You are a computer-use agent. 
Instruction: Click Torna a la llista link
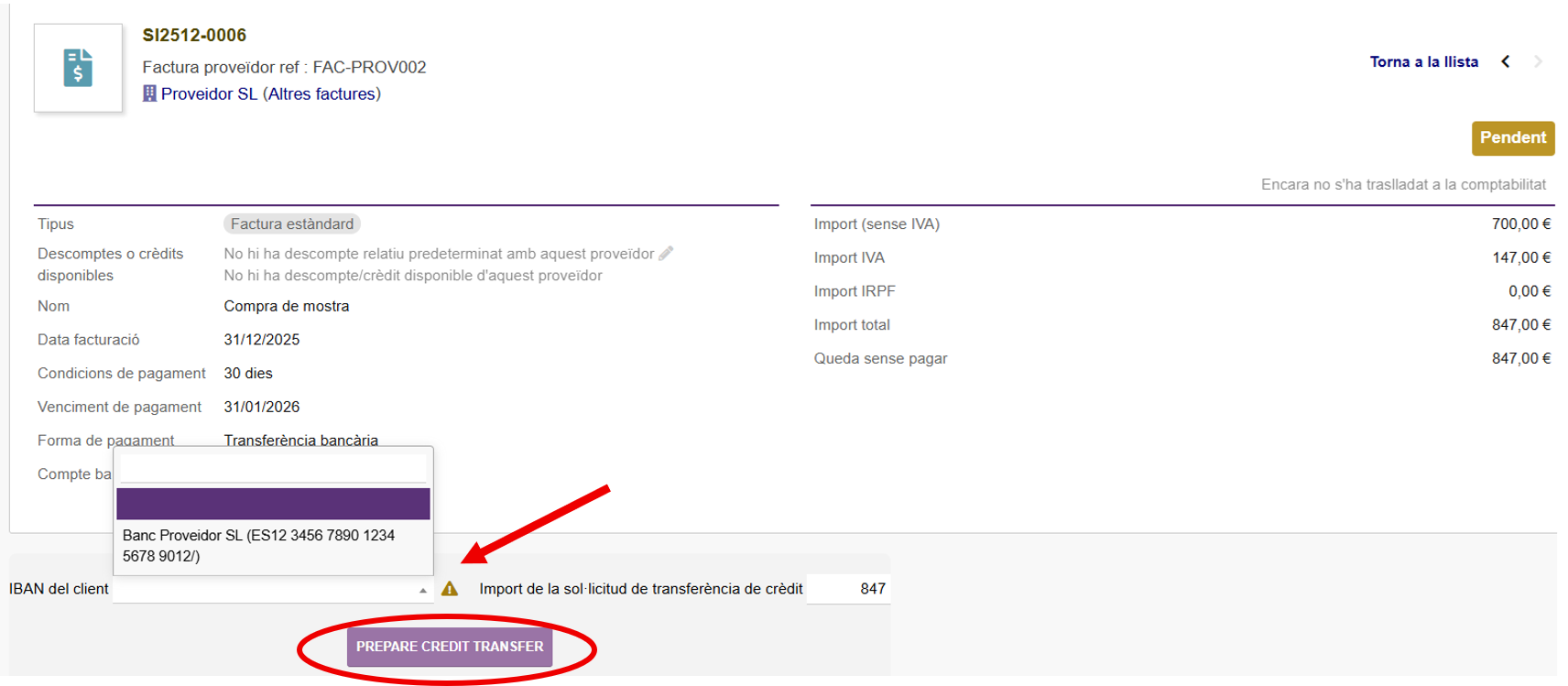[1423, 61]
